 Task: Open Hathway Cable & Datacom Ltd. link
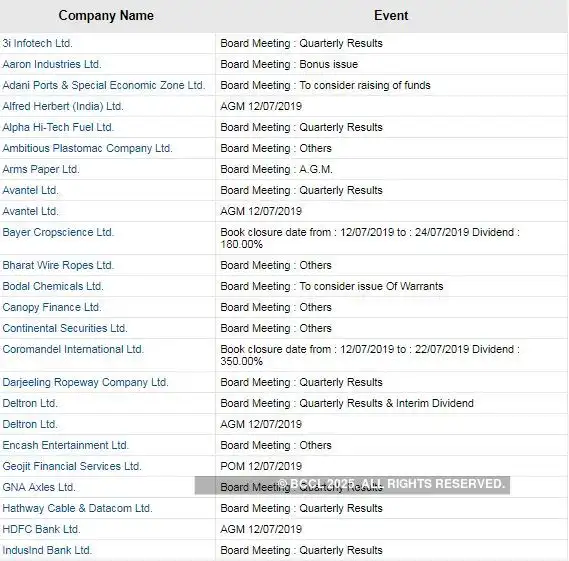(x=77, y=508)
